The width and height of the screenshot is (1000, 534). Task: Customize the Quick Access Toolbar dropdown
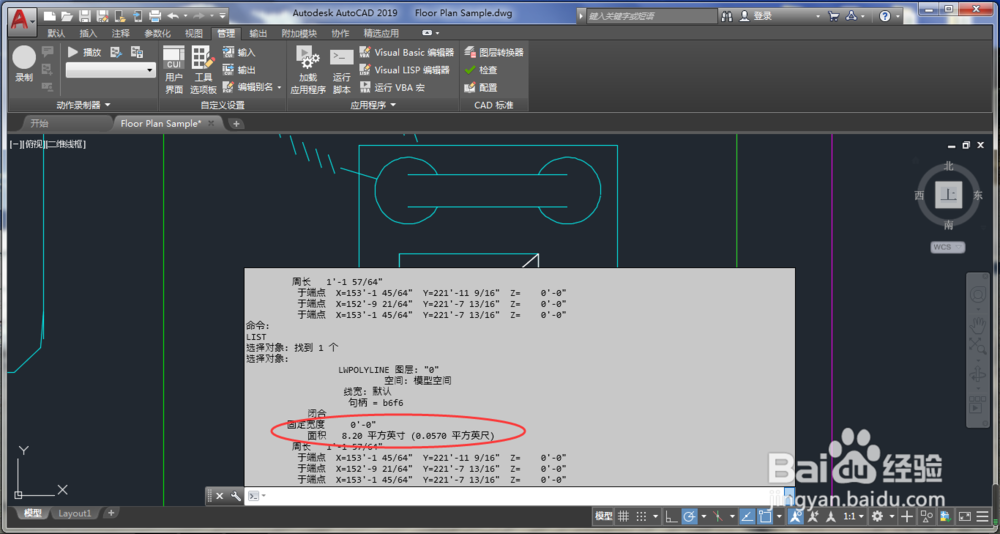(x=222, y=15)
